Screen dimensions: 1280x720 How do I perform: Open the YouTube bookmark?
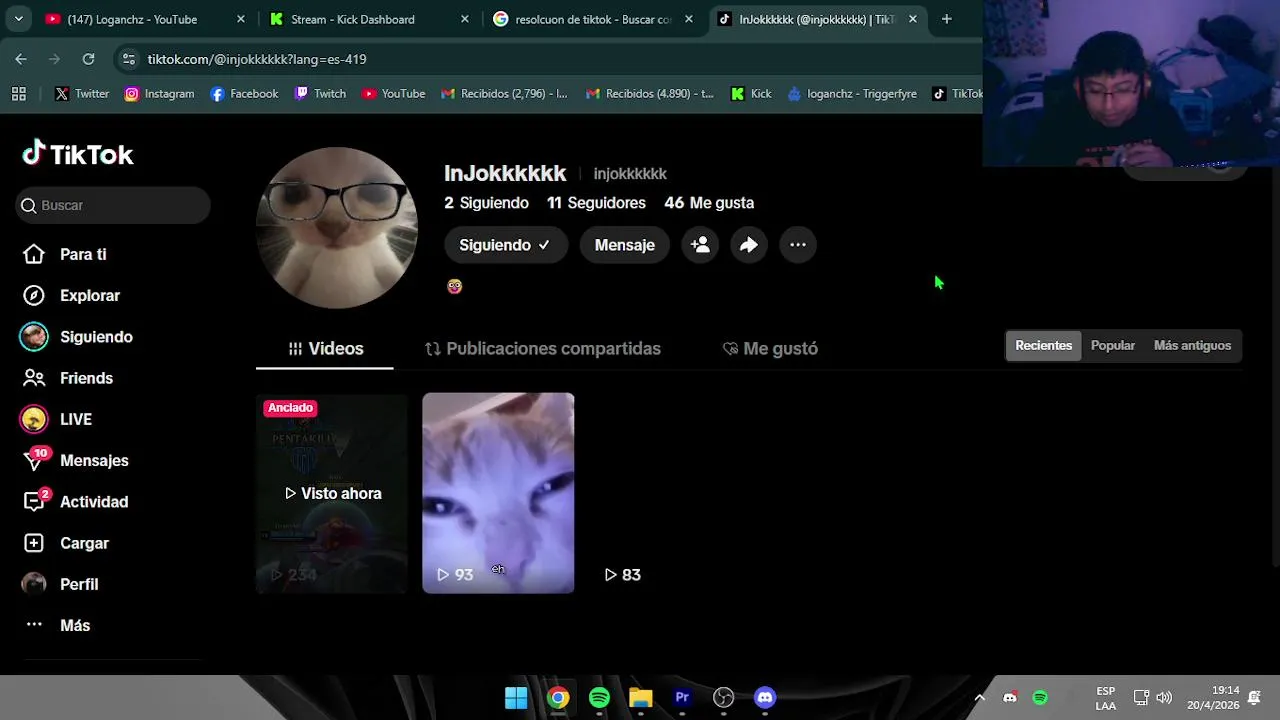pyautogui.click(x=393, y=93)
